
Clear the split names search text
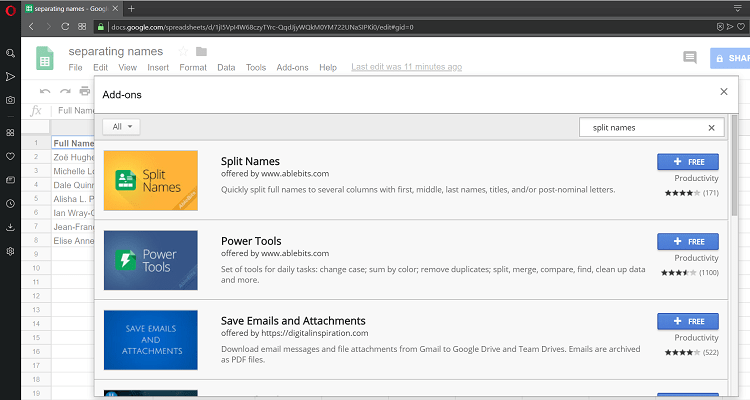712,128
